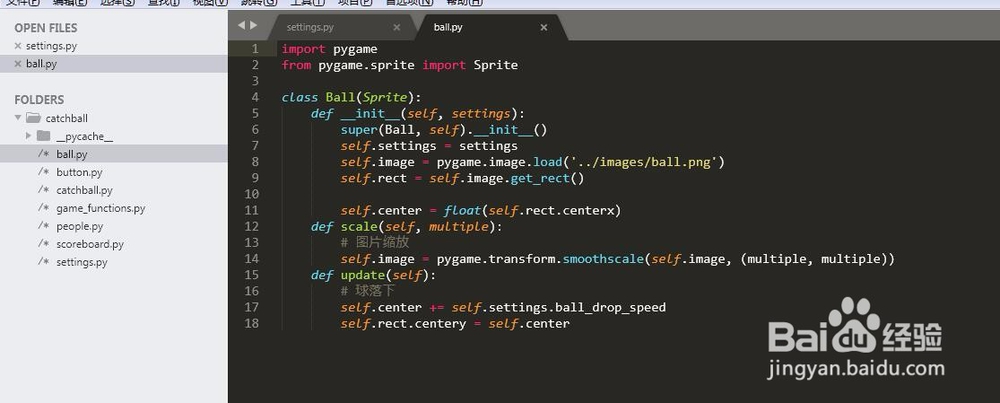Screen dimensions: 1000x403
Task: Close the settings.py editor tab
Action: pyautogui.click(x=397, y=27)
